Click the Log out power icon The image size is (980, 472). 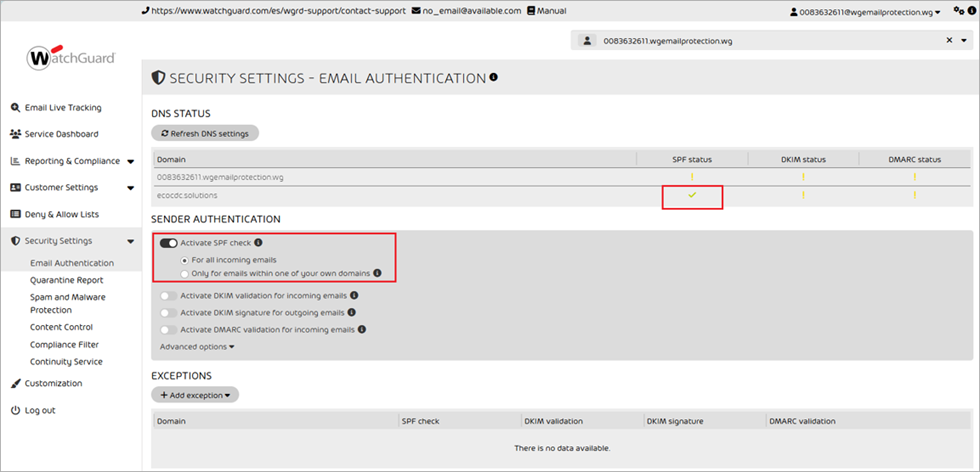16,410
